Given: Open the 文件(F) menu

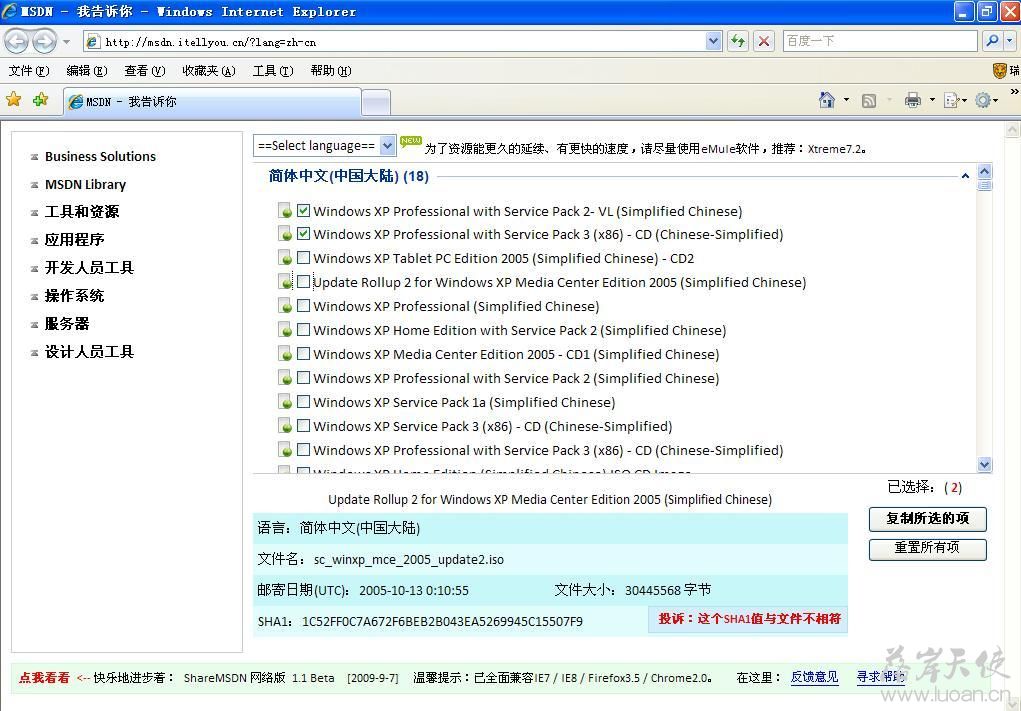Looking at the screenshot, I should point(29,70).
